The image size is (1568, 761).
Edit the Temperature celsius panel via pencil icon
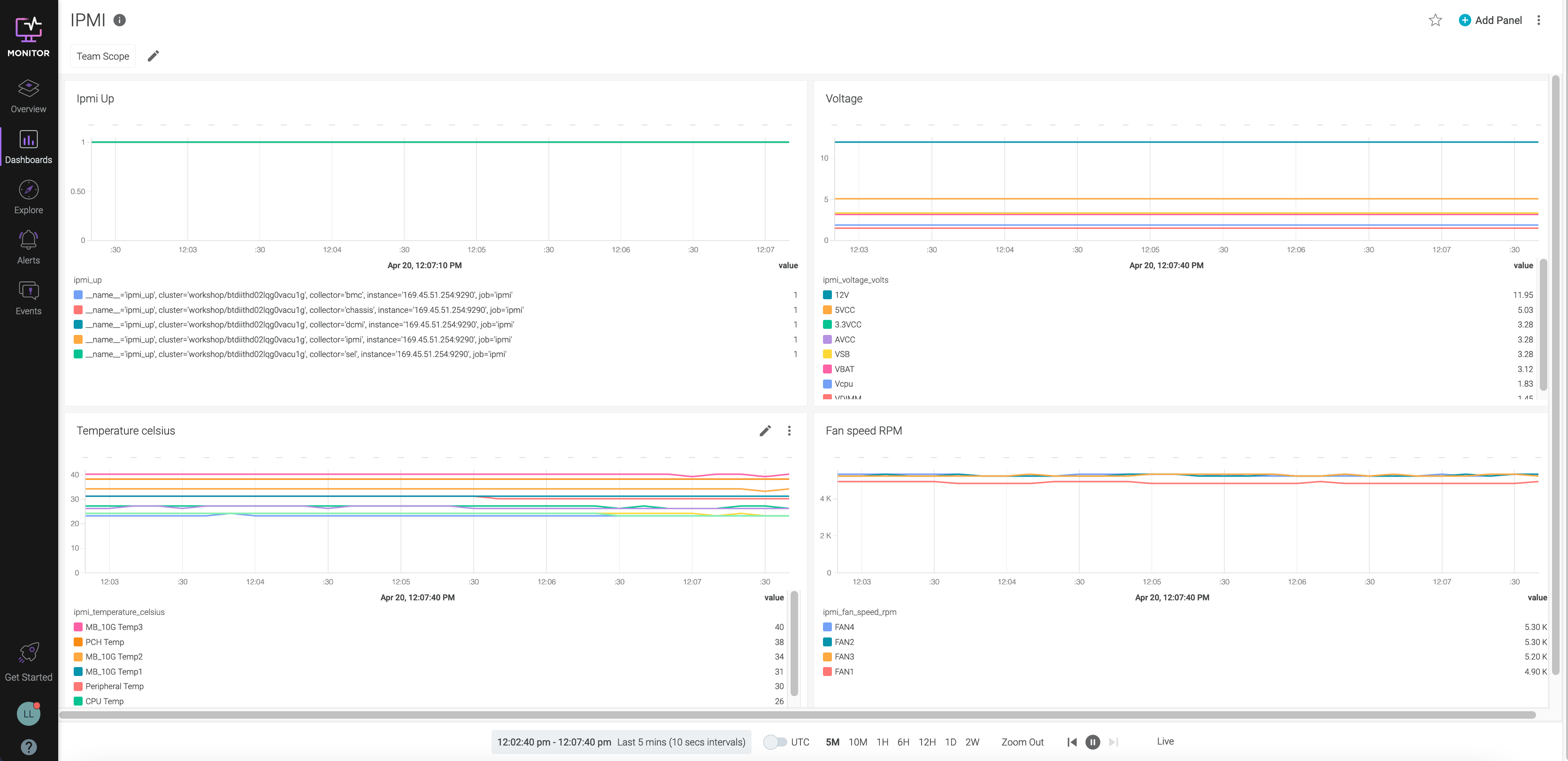pos(765,431)
